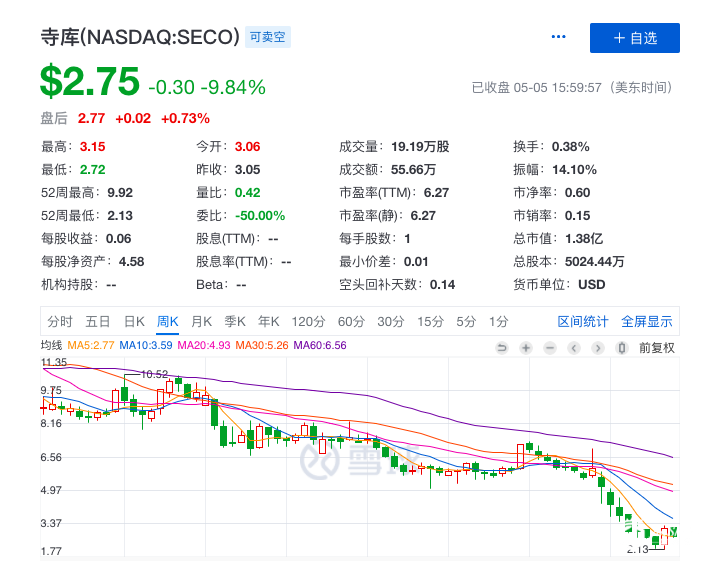Click the chart reset (undo) icon

(x=502, y=347)
